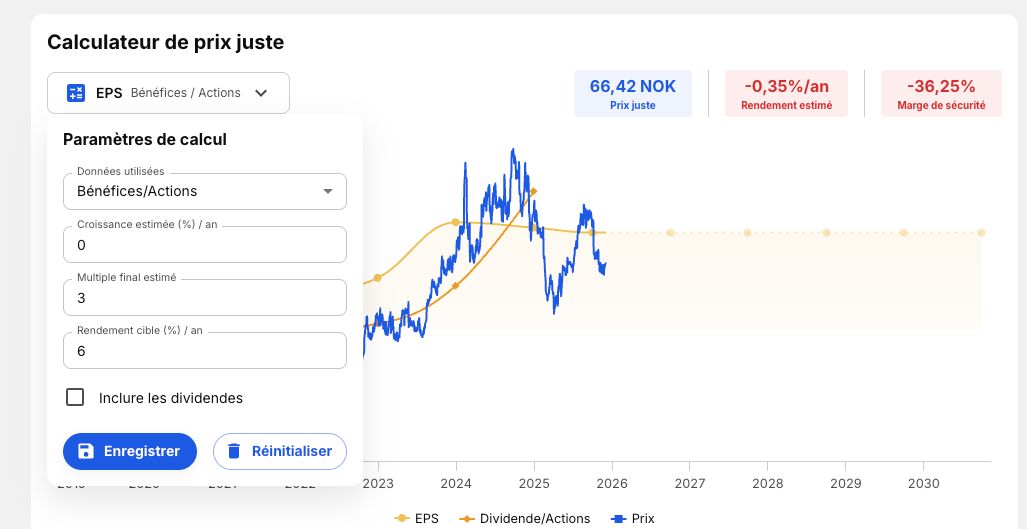Click the Multiple final estimé field
The width and height of the screenshot is (1027, 529).
tap(205, 298)
